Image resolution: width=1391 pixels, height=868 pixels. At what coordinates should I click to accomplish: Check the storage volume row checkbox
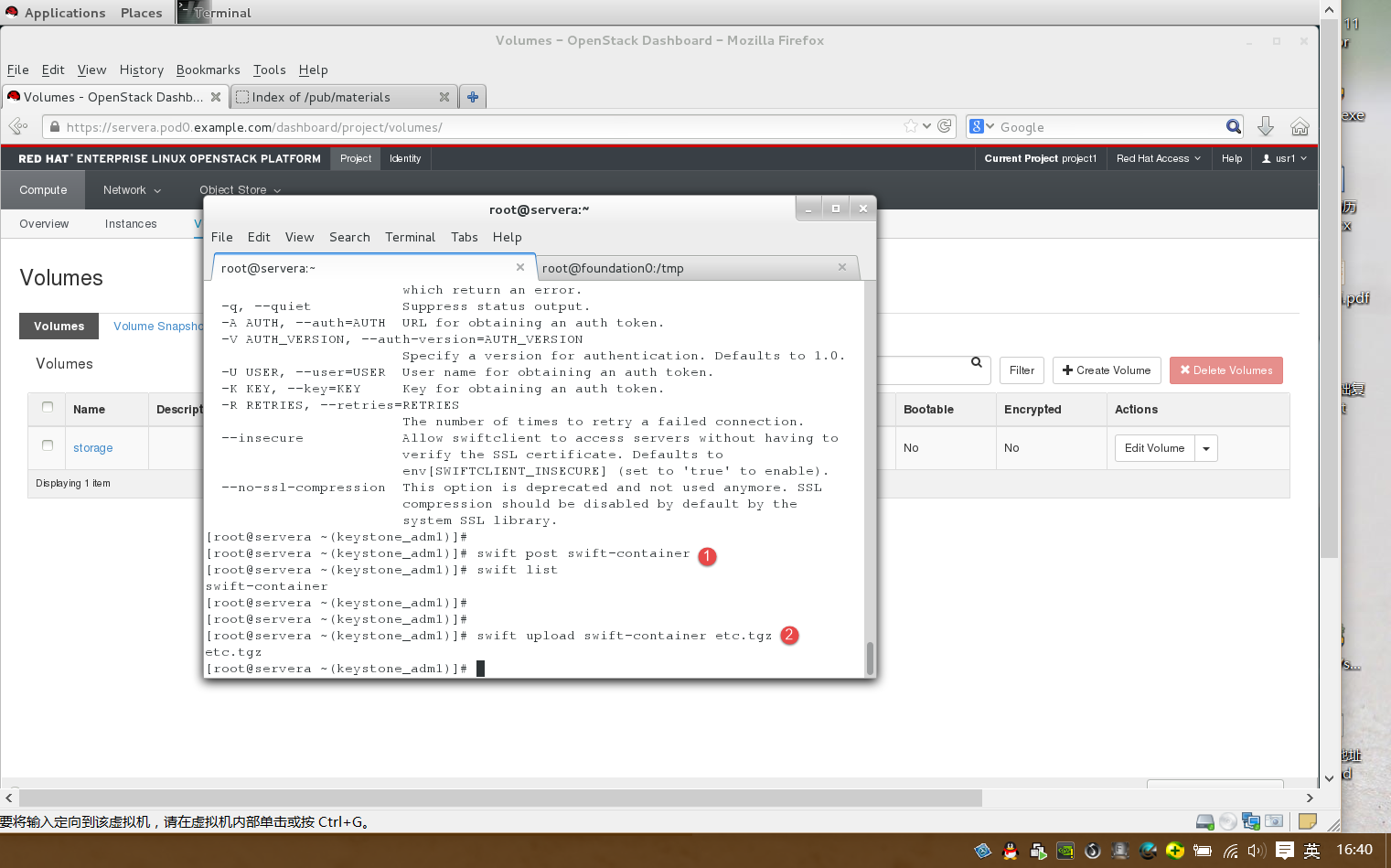(48, 445)
